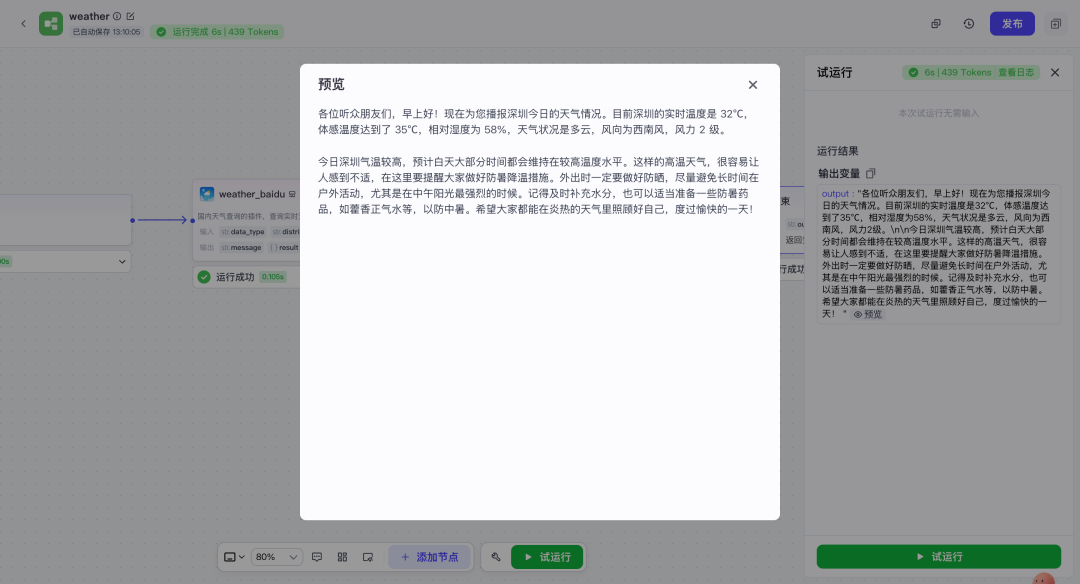Toggle the minimap icon in bottom toolbar
This screenshot has width=1080, height=584.
click(x=368, y=557)
